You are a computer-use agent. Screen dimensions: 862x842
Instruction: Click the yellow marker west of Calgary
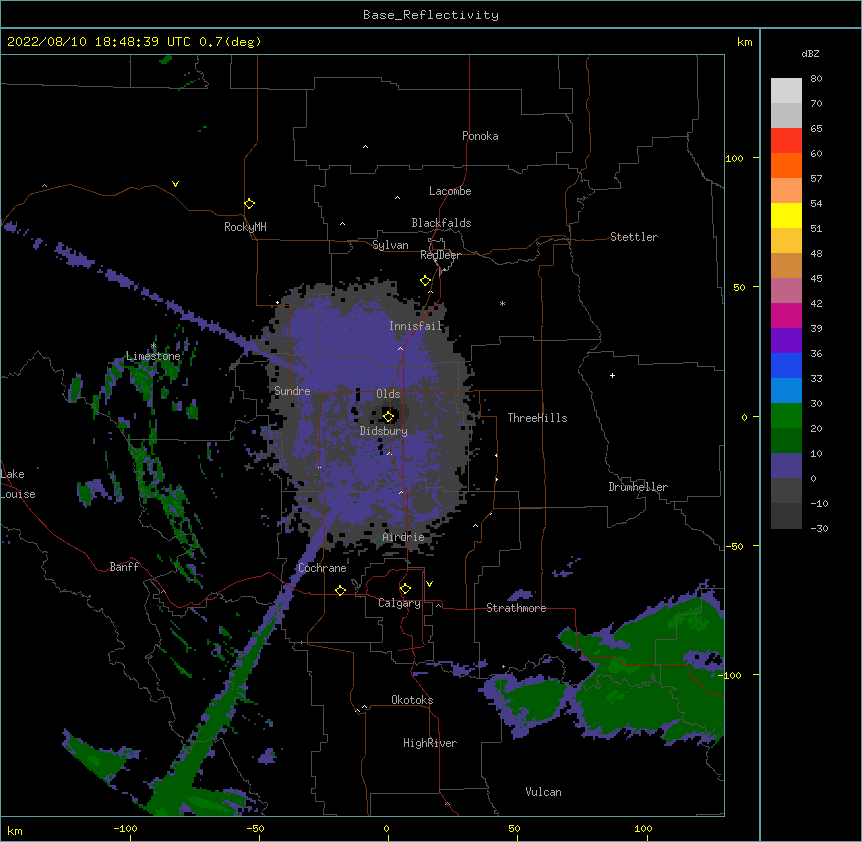click(x=340, y=590)
